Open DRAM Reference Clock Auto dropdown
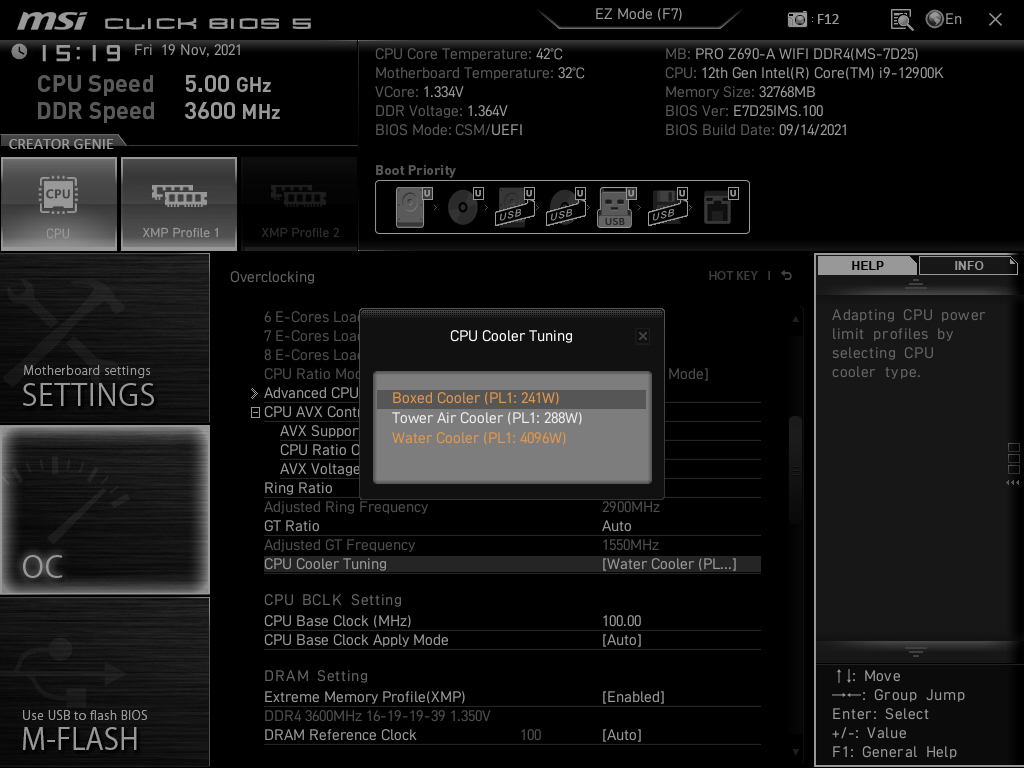 pos(622,735)
